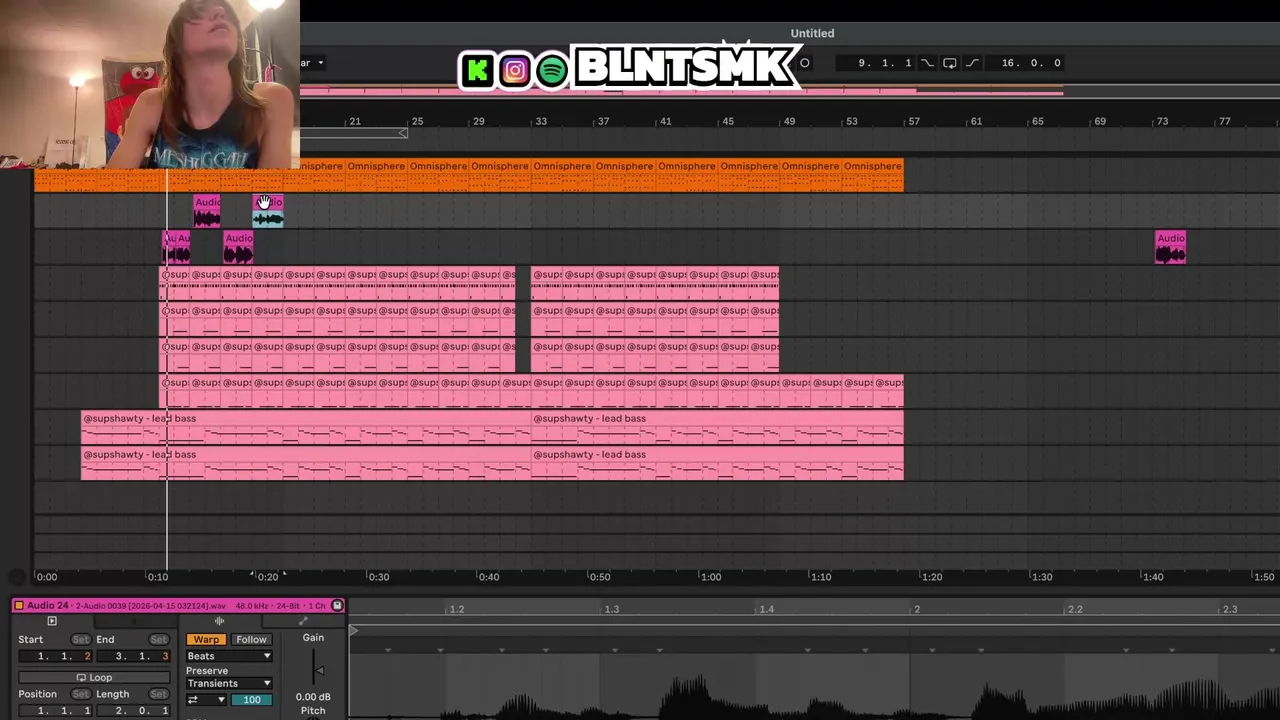Screen dimensions: 1280x720
Task: Toggle the punch-in switch
Action: [x=927, y=63]
